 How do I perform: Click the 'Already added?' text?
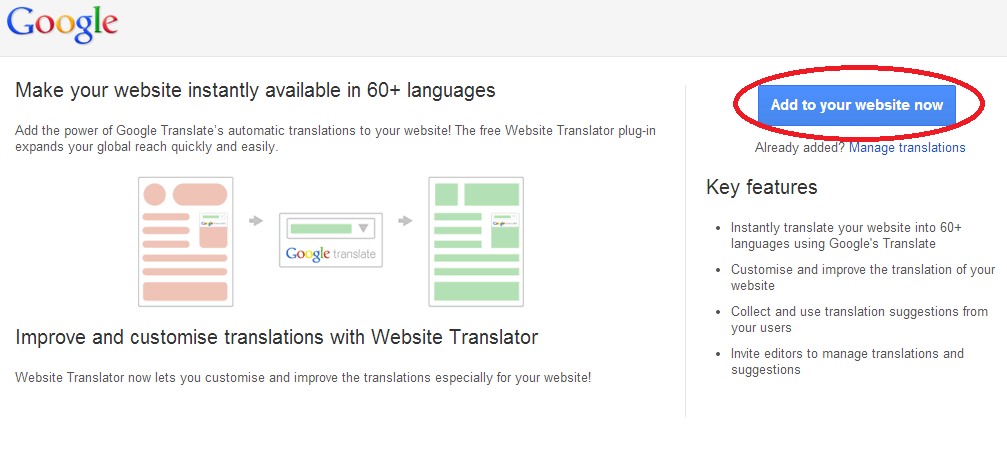[x=800, y=148]
